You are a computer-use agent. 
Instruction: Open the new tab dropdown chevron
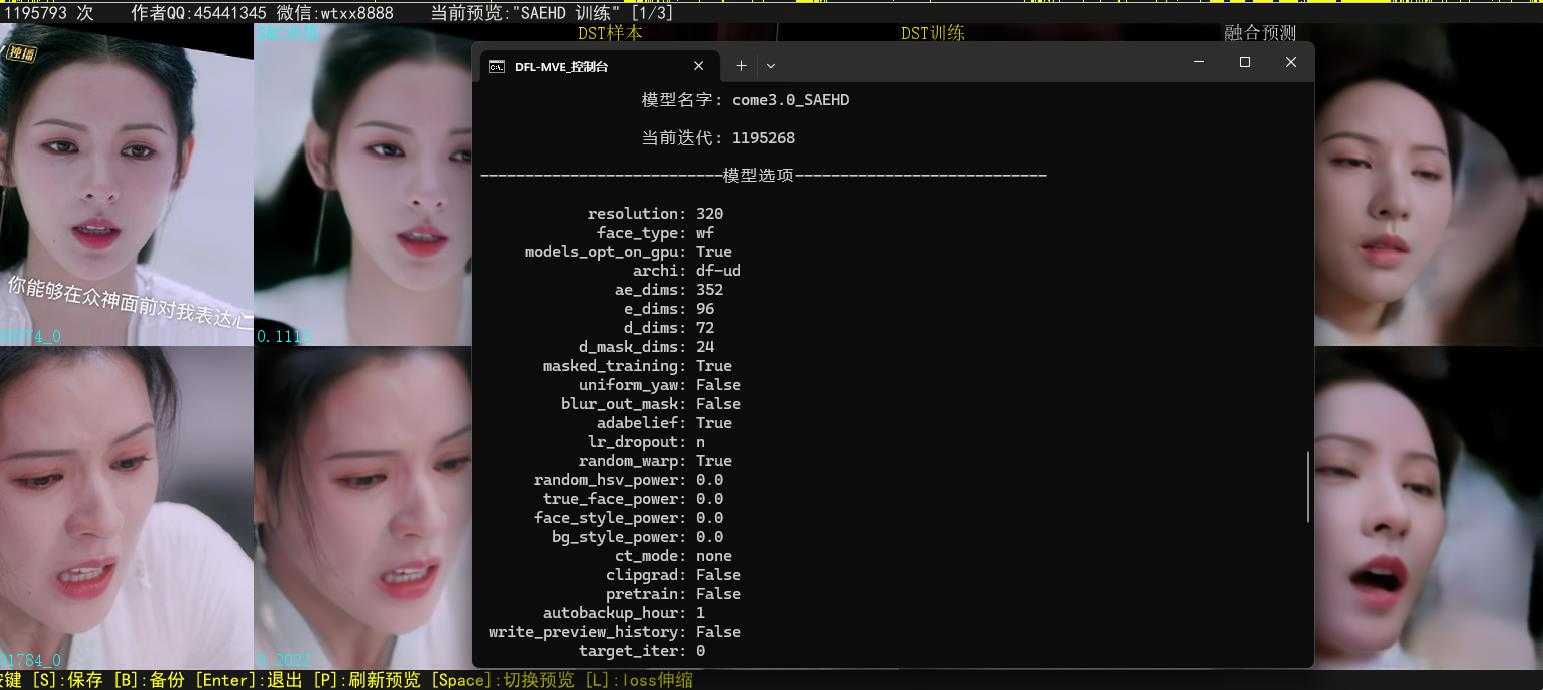coord(770,65)
